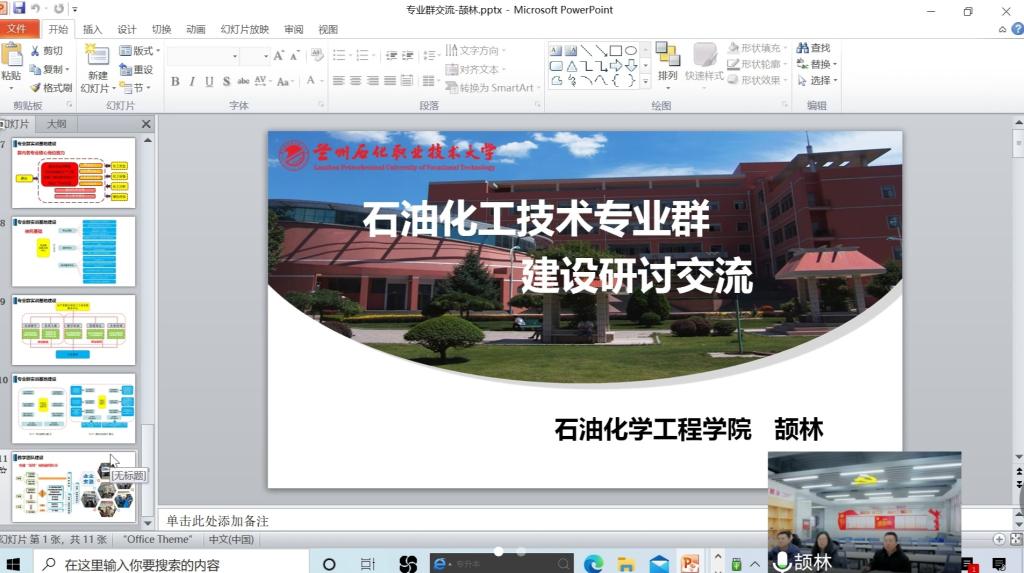Image resolution: width=1024 pixels, height=573 pixels.
Task: Click the File (文件) button
Action: click(17, 30)
